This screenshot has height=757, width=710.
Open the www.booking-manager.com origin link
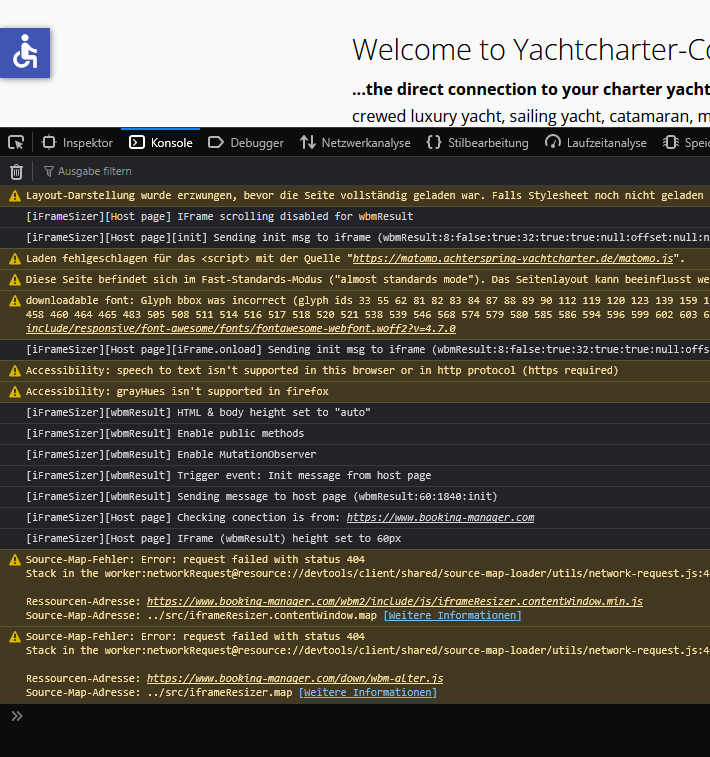tap(440, 517)
